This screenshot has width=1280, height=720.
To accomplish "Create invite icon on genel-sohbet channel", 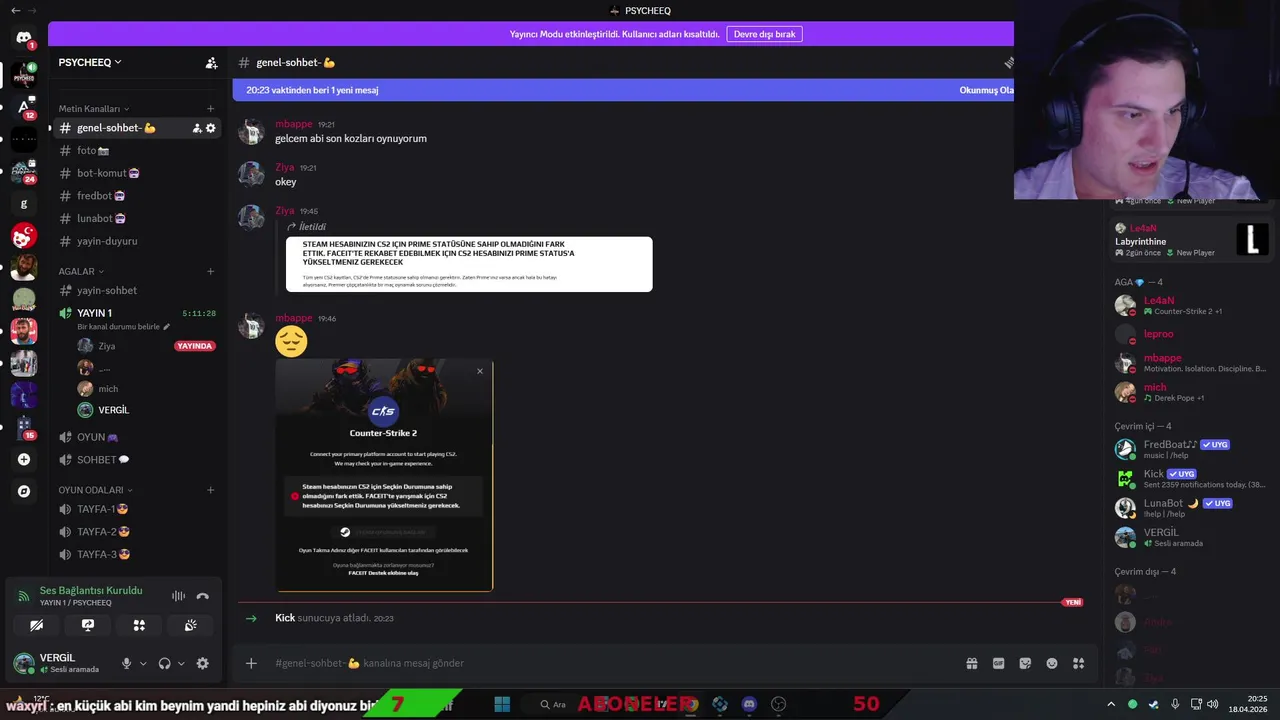I will pyautogui.click(x=197, y=128).
